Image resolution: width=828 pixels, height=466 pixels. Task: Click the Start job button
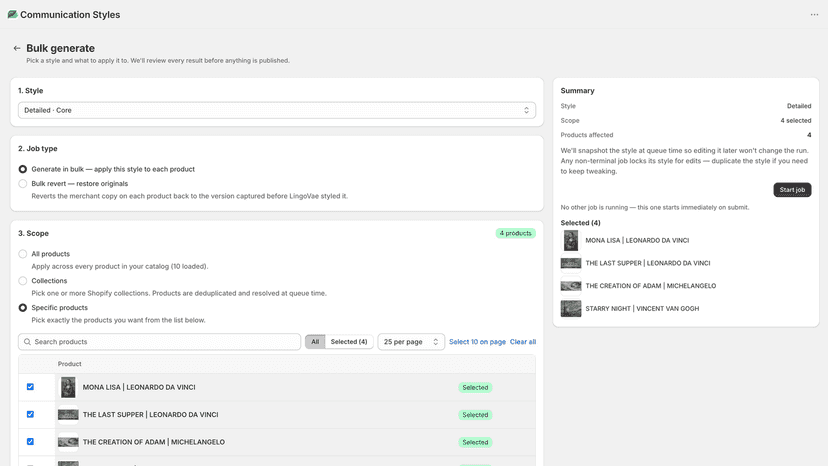(792, 190)
